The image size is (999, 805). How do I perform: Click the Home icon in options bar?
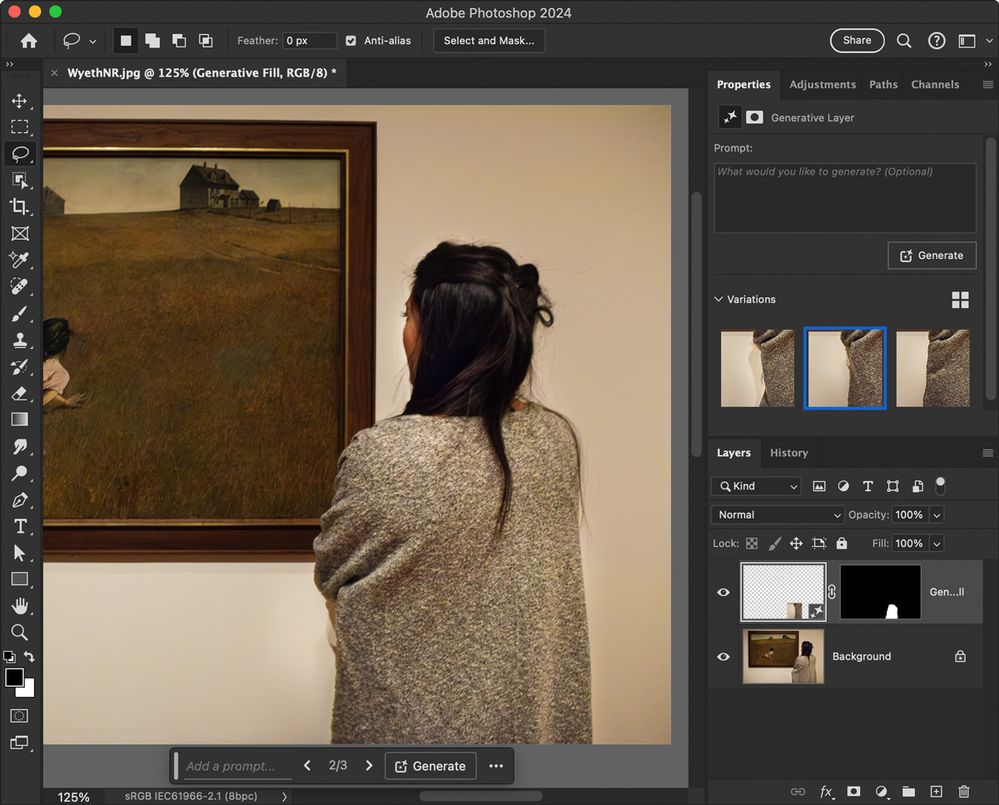tap(28, 41)
